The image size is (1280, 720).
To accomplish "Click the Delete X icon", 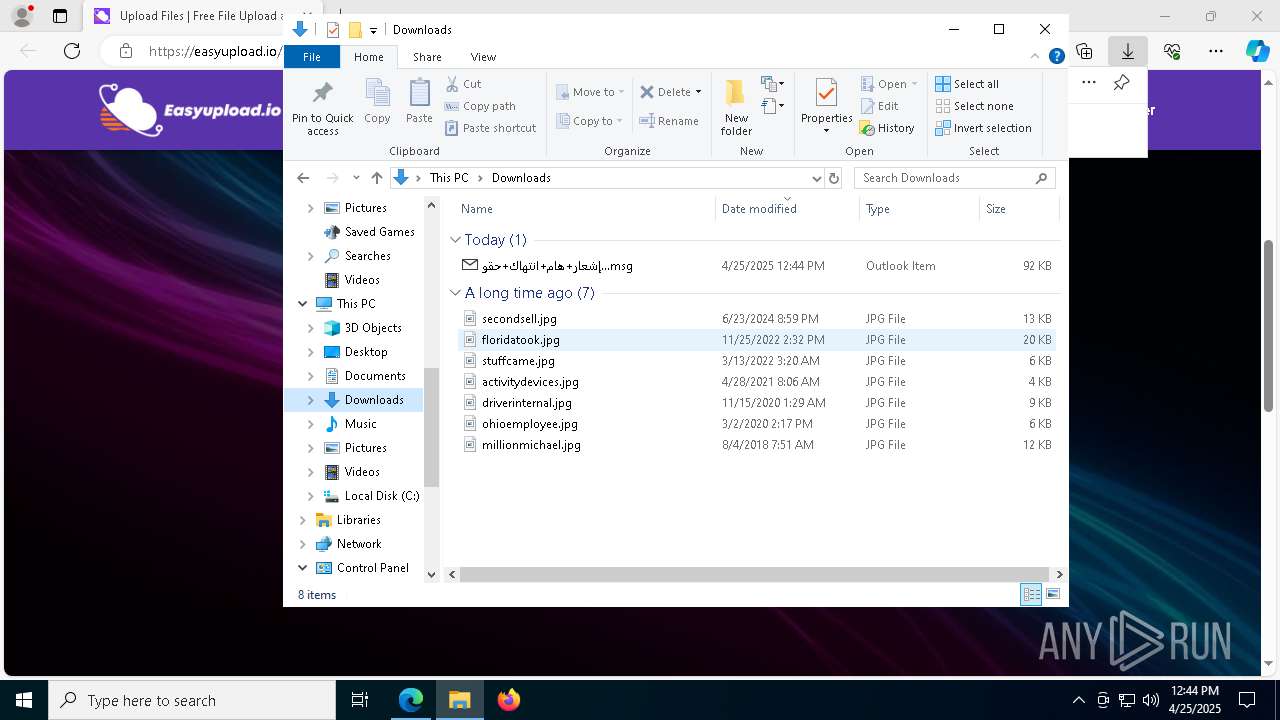I will coord(647,92).
